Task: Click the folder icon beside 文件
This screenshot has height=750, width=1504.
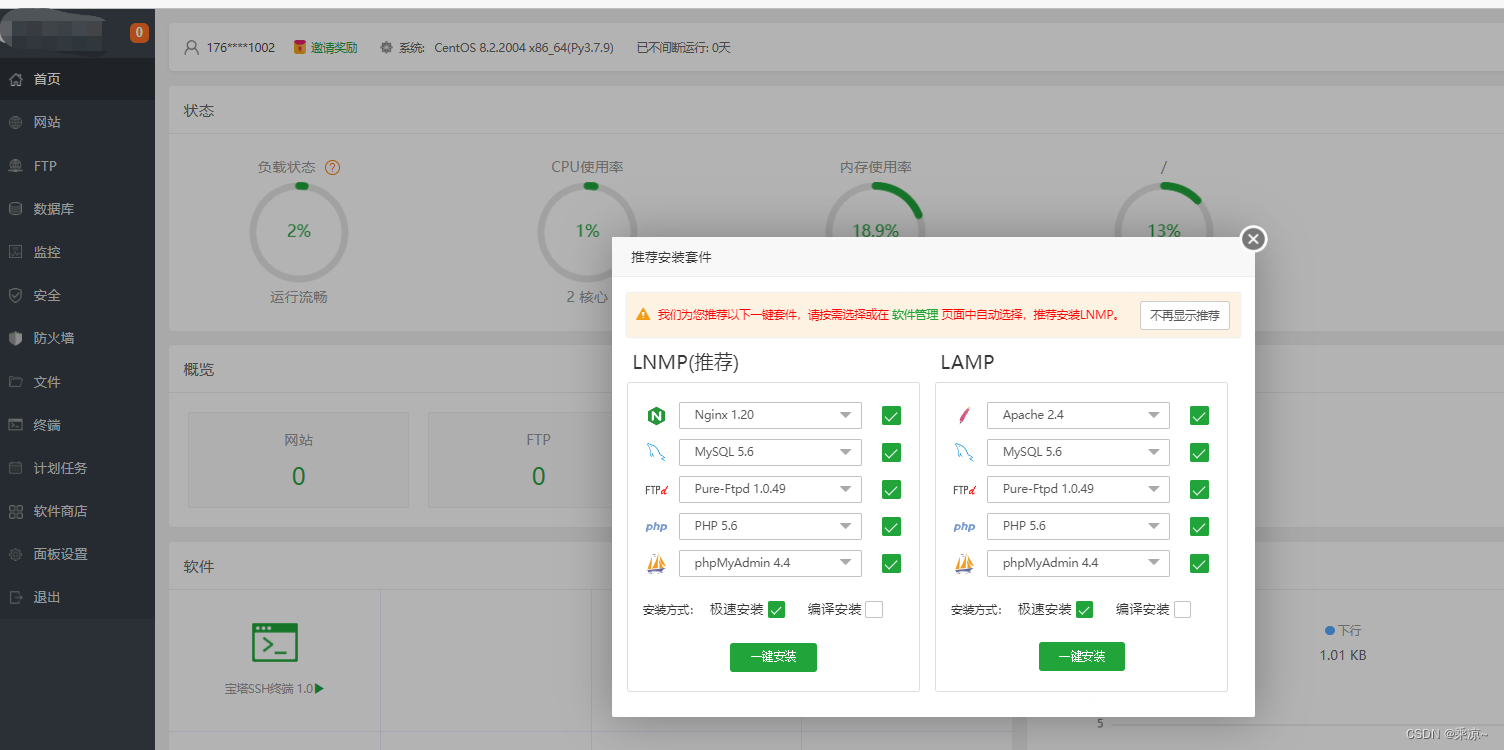Action: [15, 382]
